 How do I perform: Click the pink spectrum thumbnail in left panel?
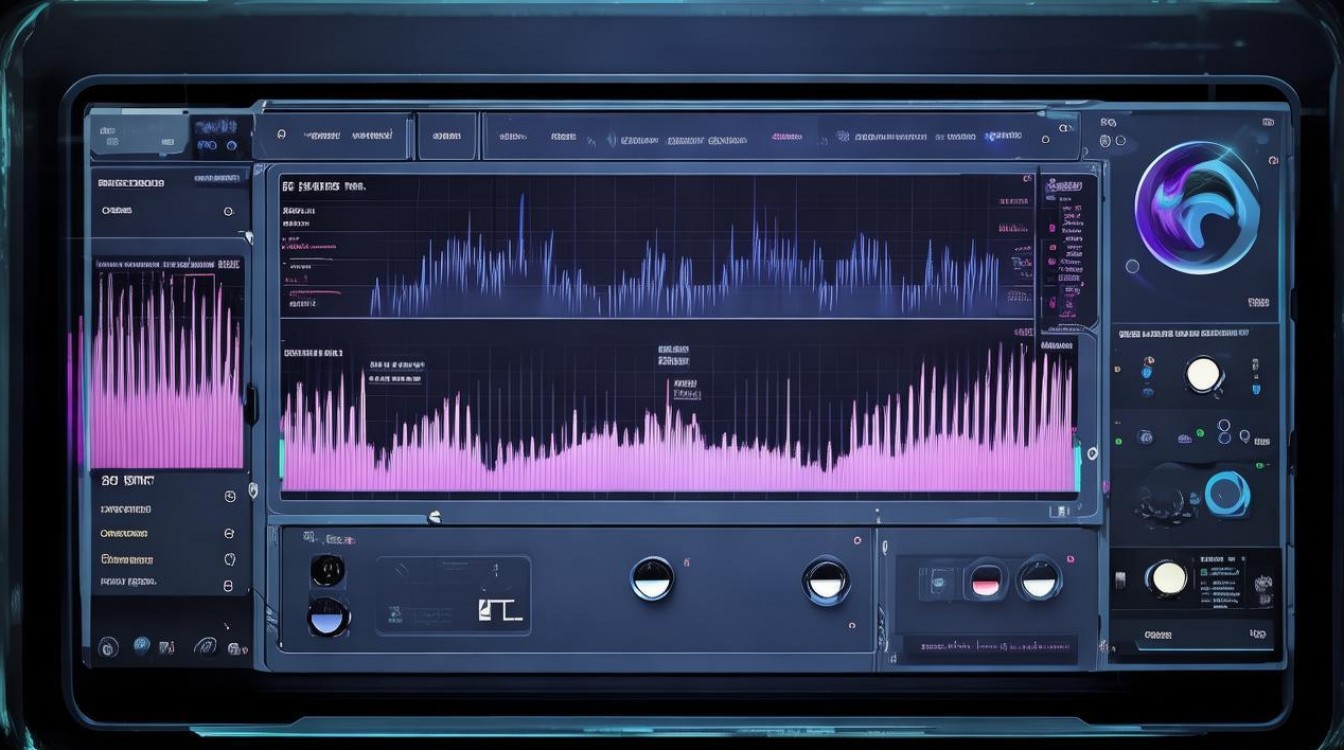[x=167, y=370]
